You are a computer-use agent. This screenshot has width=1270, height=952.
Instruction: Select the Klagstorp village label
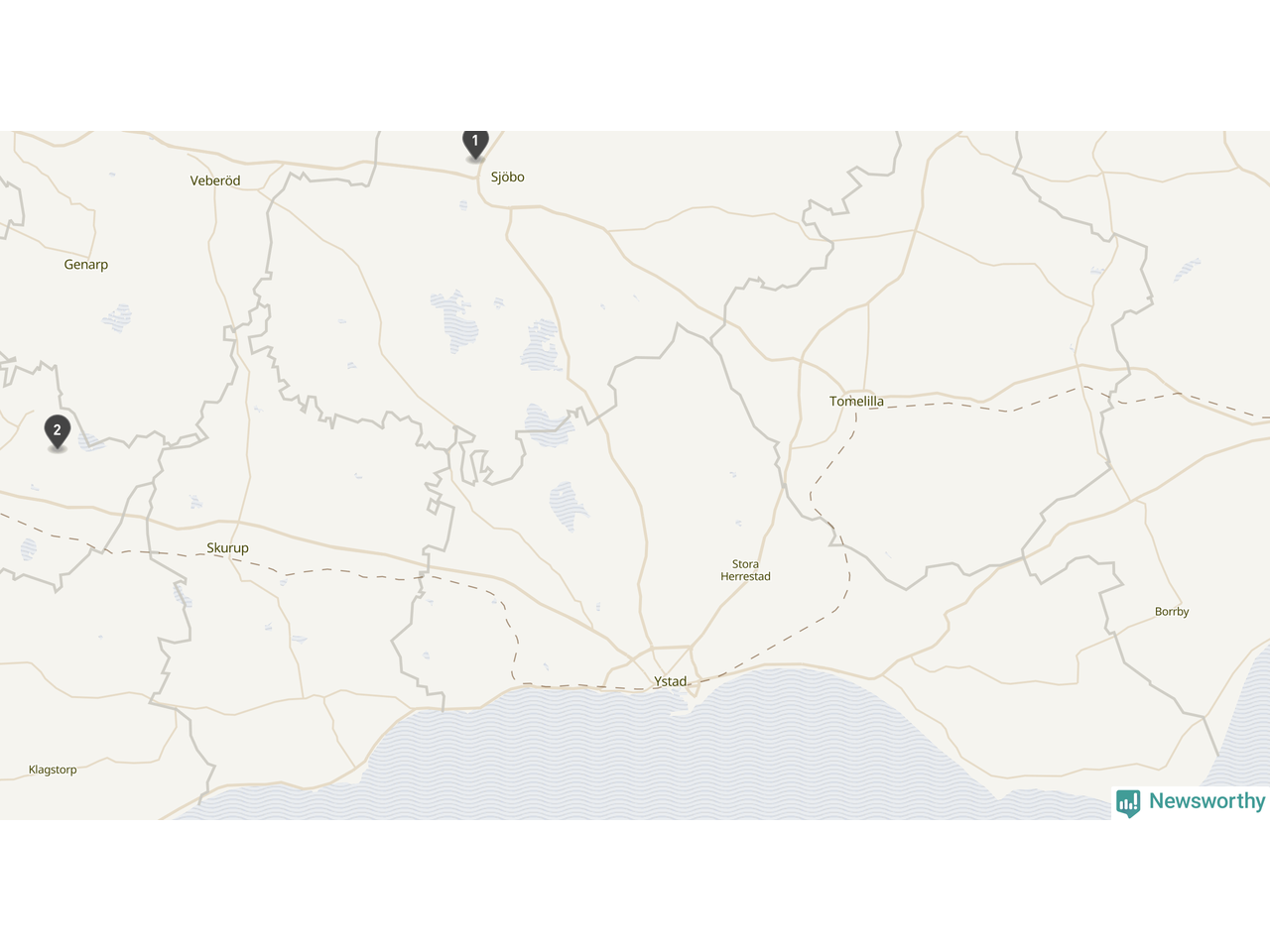pyautogui.click(x=53, y=770)
